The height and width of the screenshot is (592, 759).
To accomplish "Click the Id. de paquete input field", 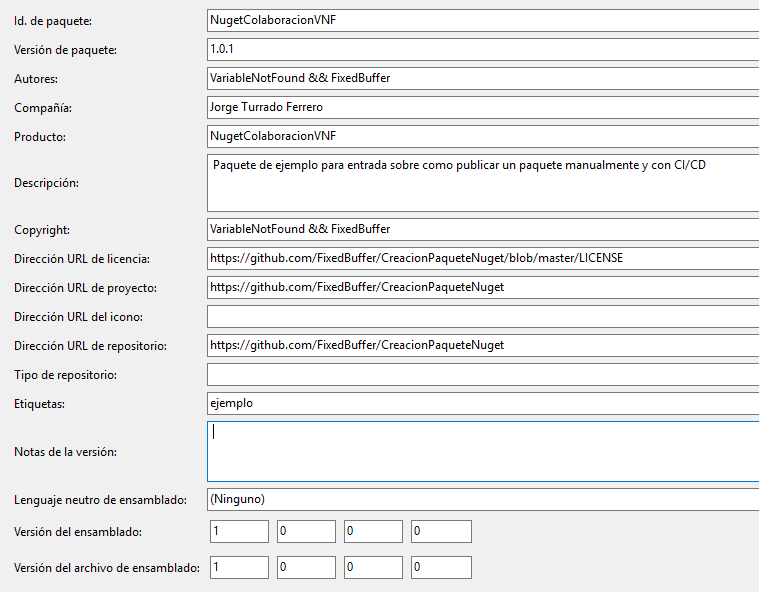I will click(x=483, y=20).
